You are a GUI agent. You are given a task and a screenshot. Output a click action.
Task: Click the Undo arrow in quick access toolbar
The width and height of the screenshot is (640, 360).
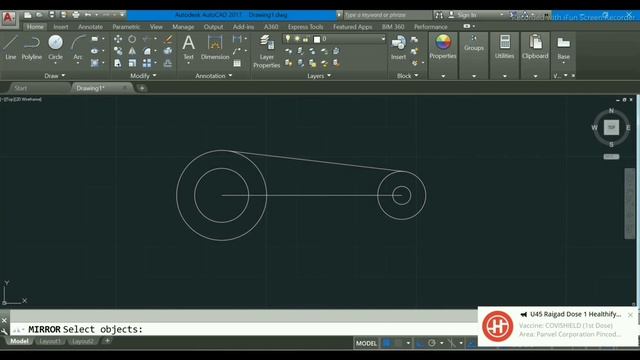click(x=88, y=15)
